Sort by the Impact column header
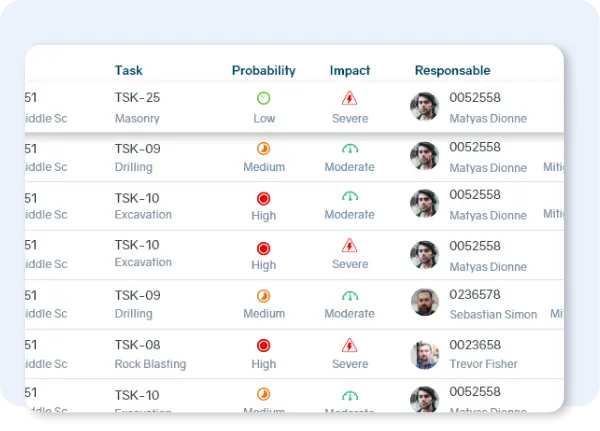 (350, 70)
